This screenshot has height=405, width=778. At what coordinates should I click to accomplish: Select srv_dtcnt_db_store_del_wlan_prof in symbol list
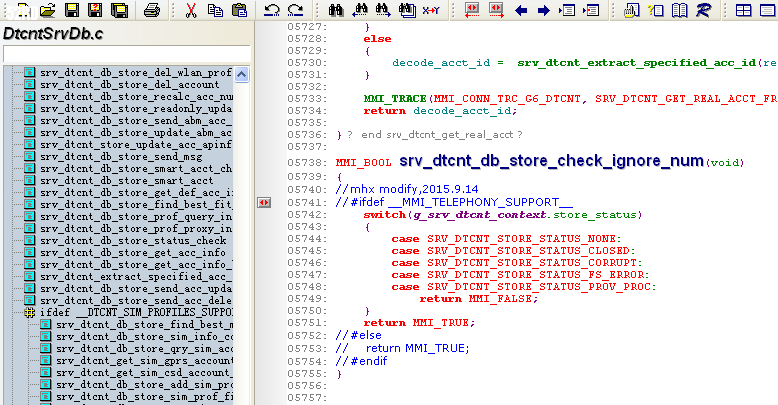[136, 72]
